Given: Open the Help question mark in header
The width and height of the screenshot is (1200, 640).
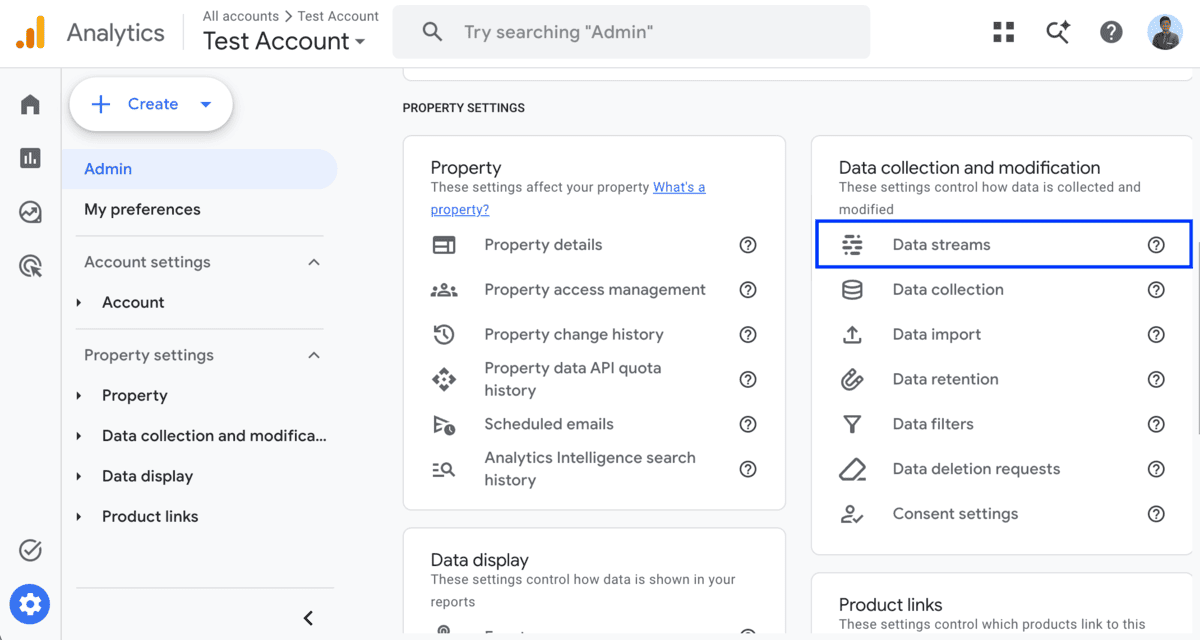Looking at the screenshot, I should [x=1111, y=32].
